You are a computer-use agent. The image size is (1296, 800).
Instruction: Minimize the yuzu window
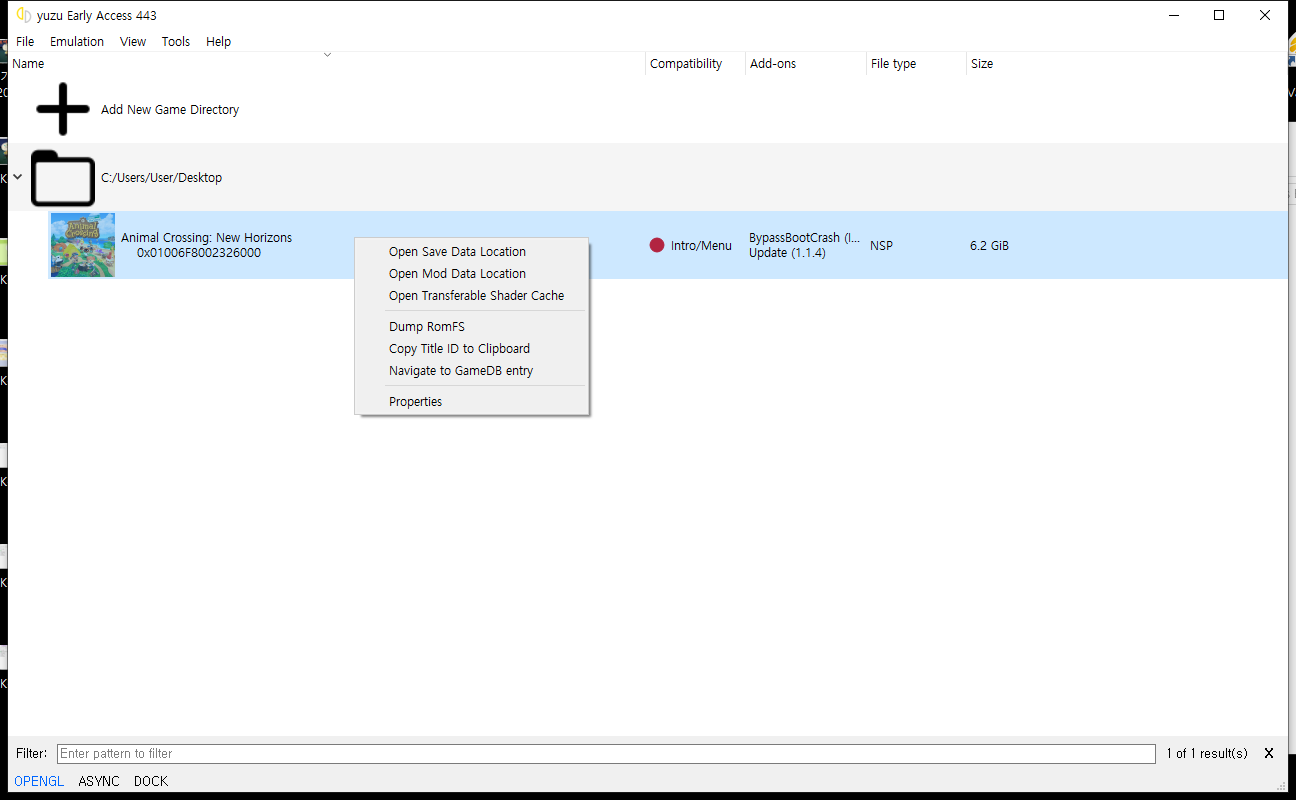click(x=1173, y=15)
